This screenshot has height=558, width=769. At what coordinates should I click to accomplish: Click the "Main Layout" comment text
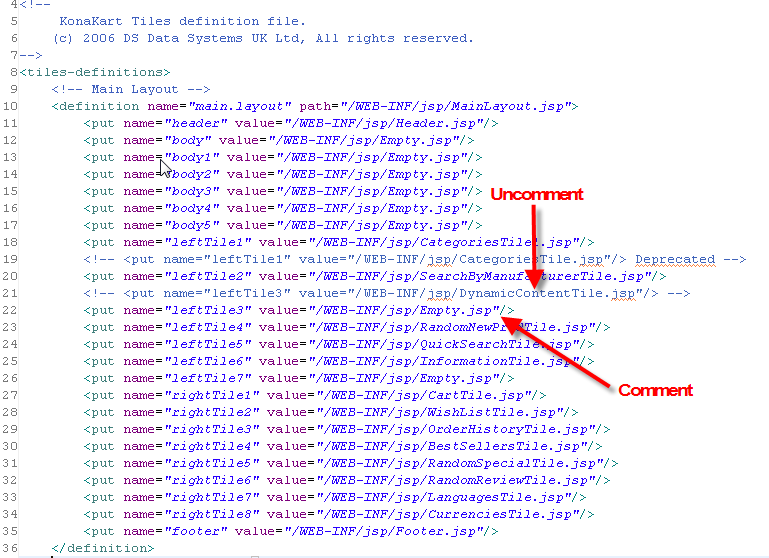point(134,89)
